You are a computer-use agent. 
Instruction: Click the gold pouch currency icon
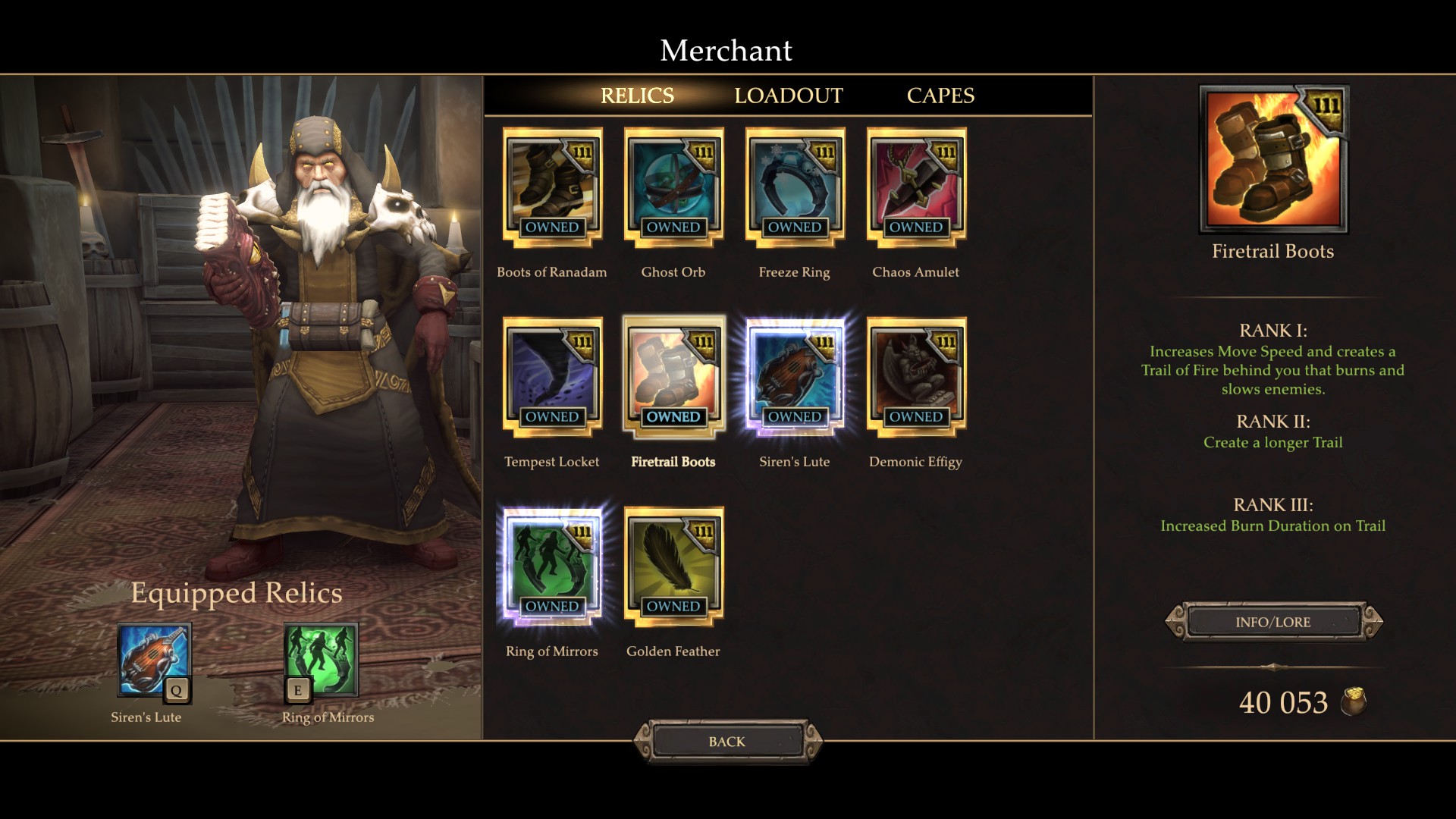[1354, 702]
